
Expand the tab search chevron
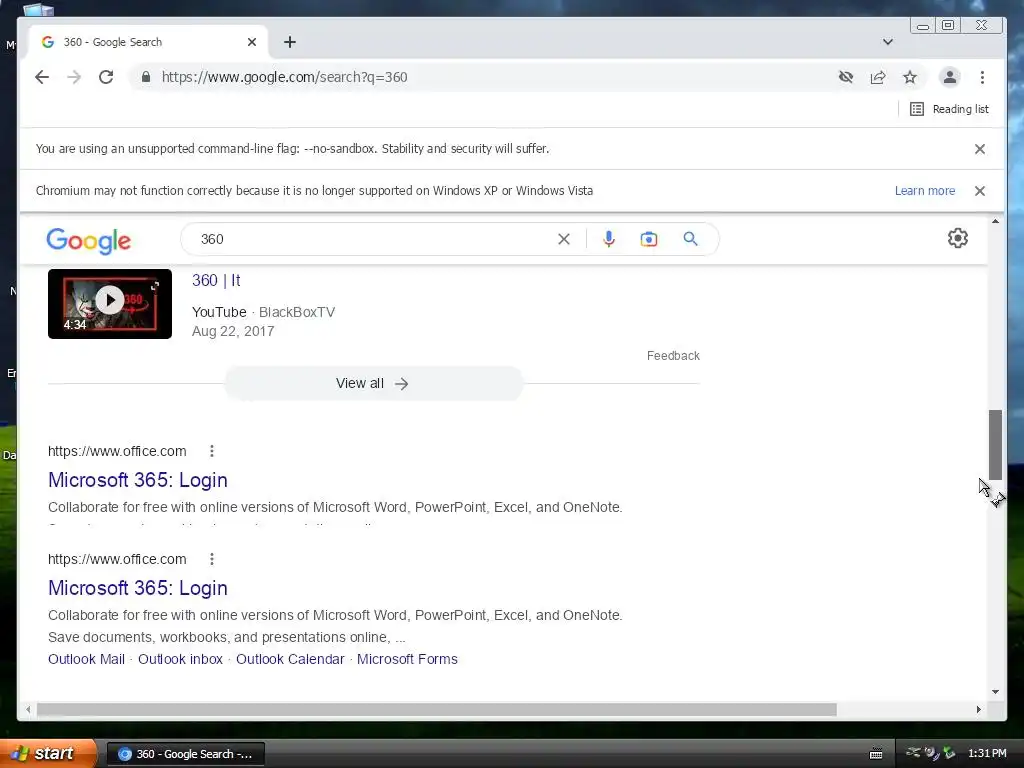coord(888,42)
